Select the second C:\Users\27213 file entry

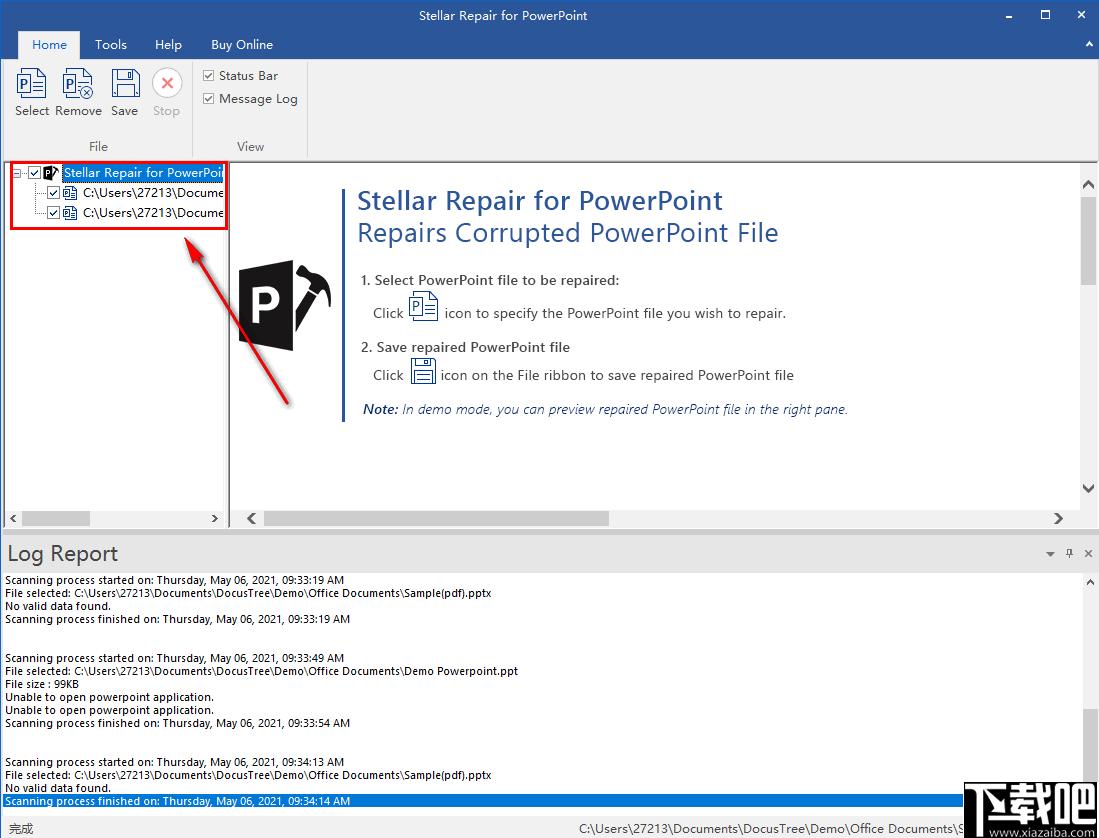pyautogui.click(x=153, y=213)
